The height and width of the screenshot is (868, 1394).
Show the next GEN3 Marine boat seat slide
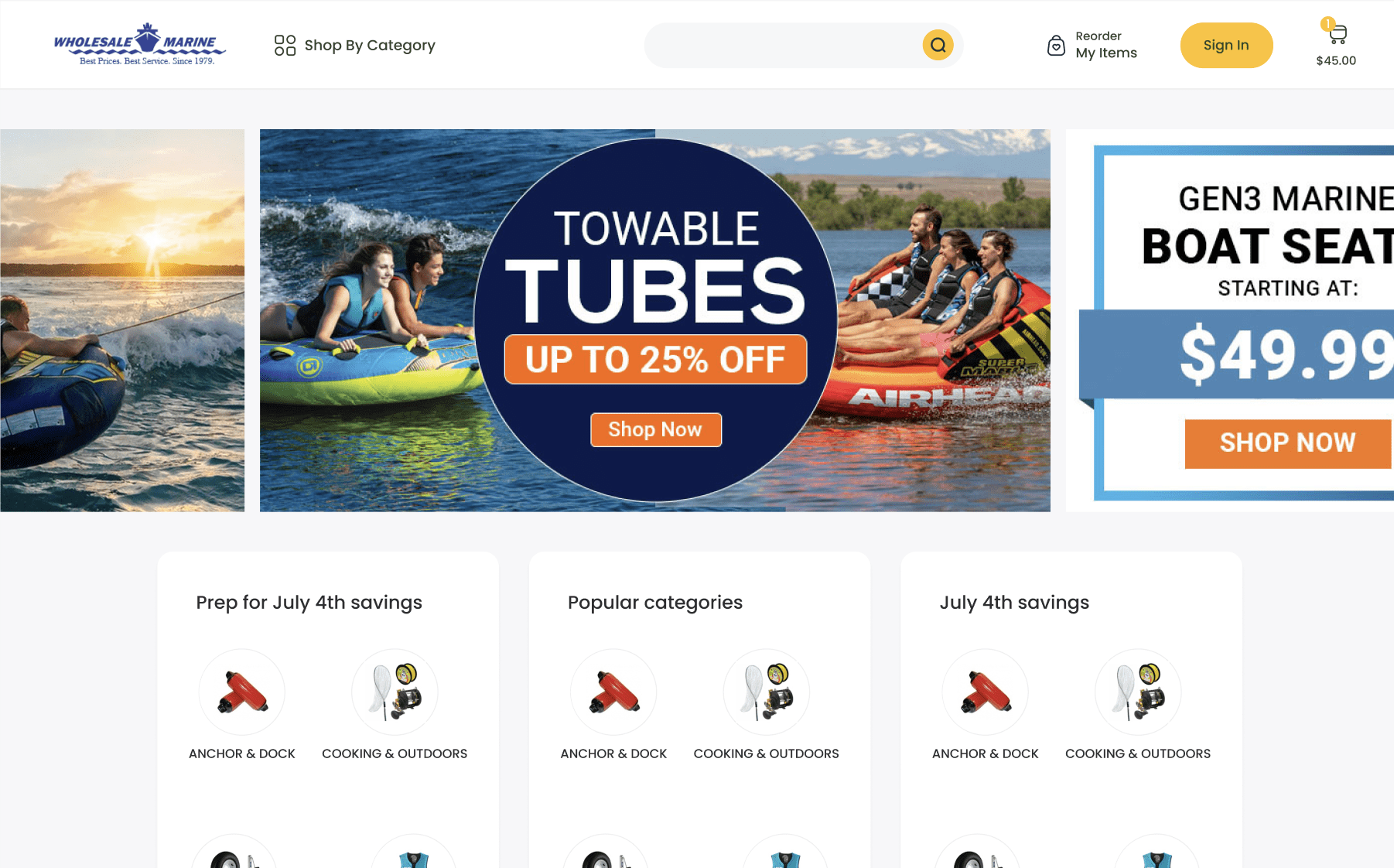point(1230,320)
